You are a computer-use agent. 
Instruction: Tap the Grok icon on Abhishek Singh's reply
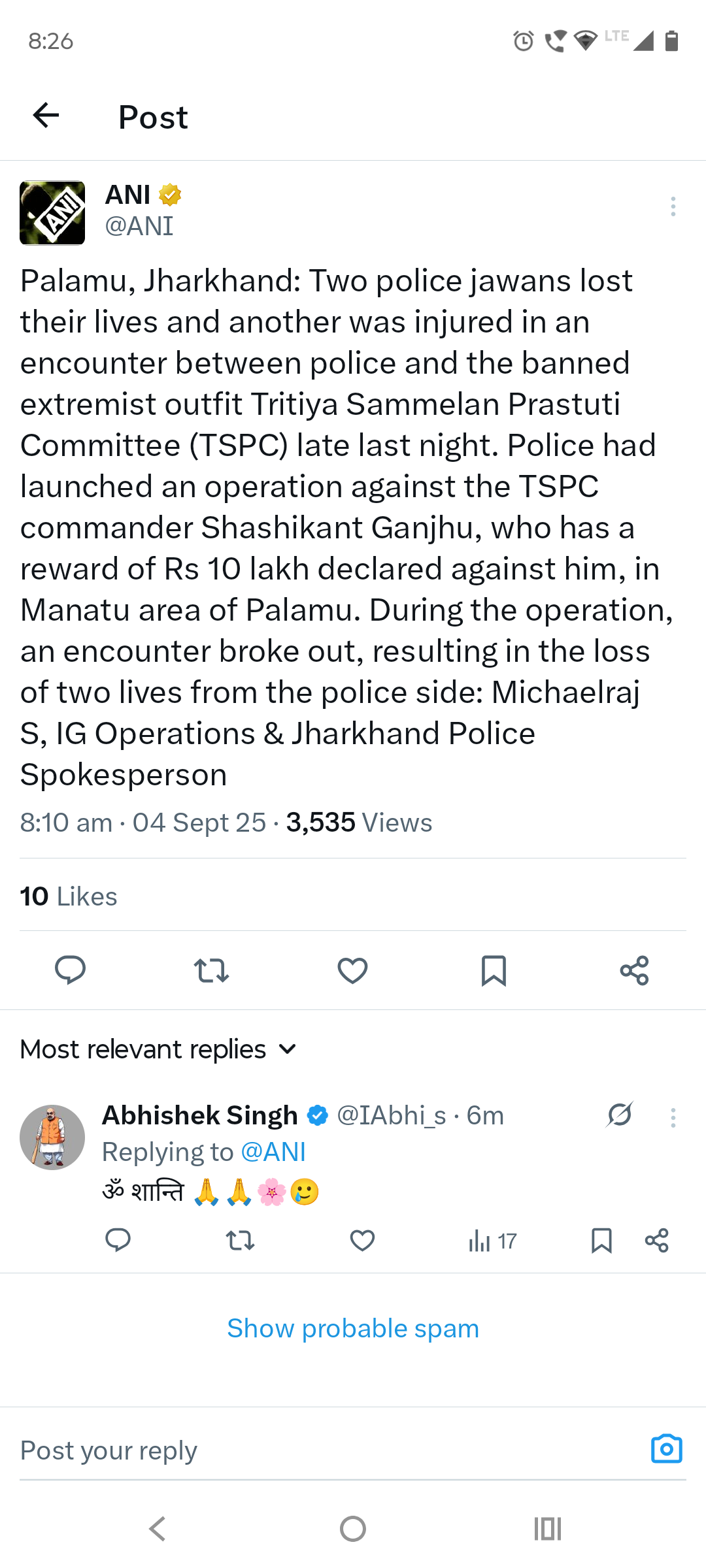click(x=619, y=1115)
